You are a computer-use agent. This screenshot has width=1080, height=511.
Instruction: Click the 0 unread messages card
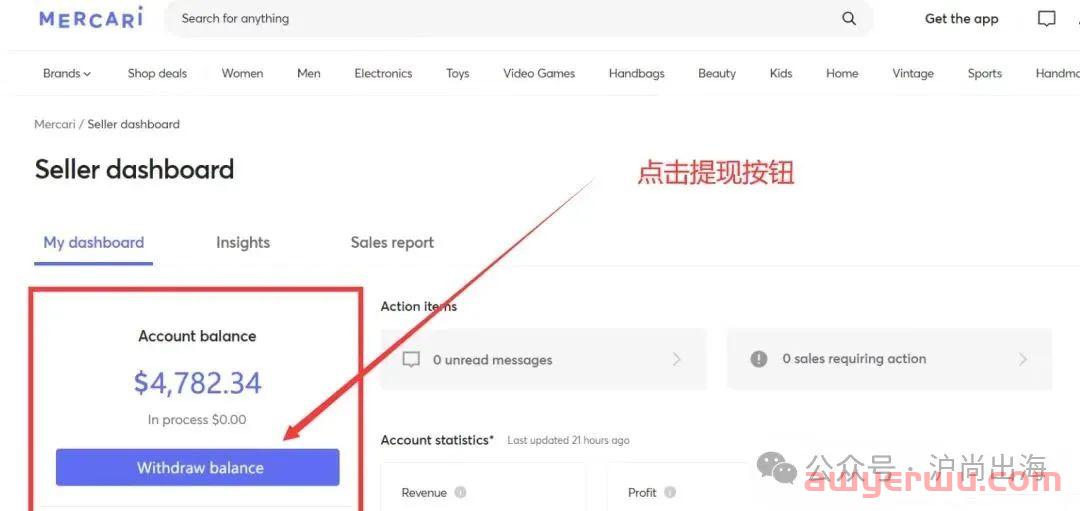[543, 359]
